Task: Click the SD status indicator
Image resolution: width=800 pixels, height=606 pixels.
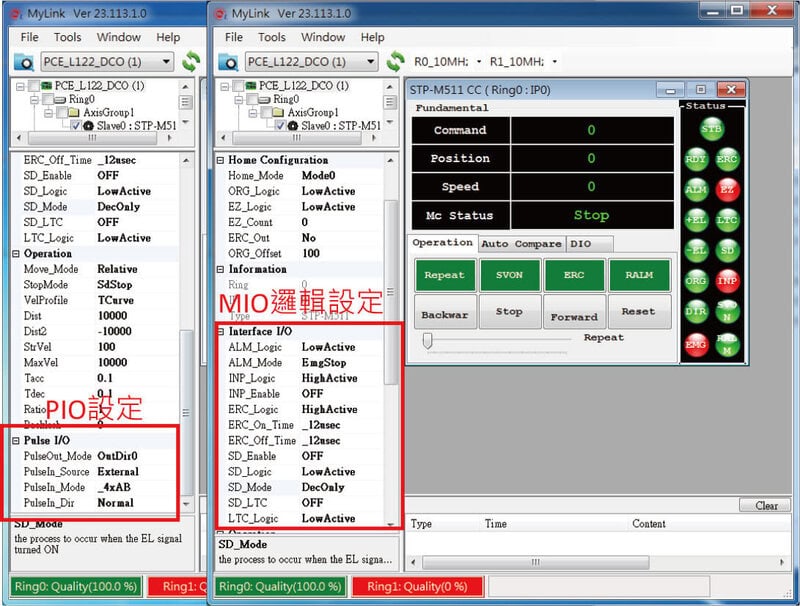Action: pos(727,250)
